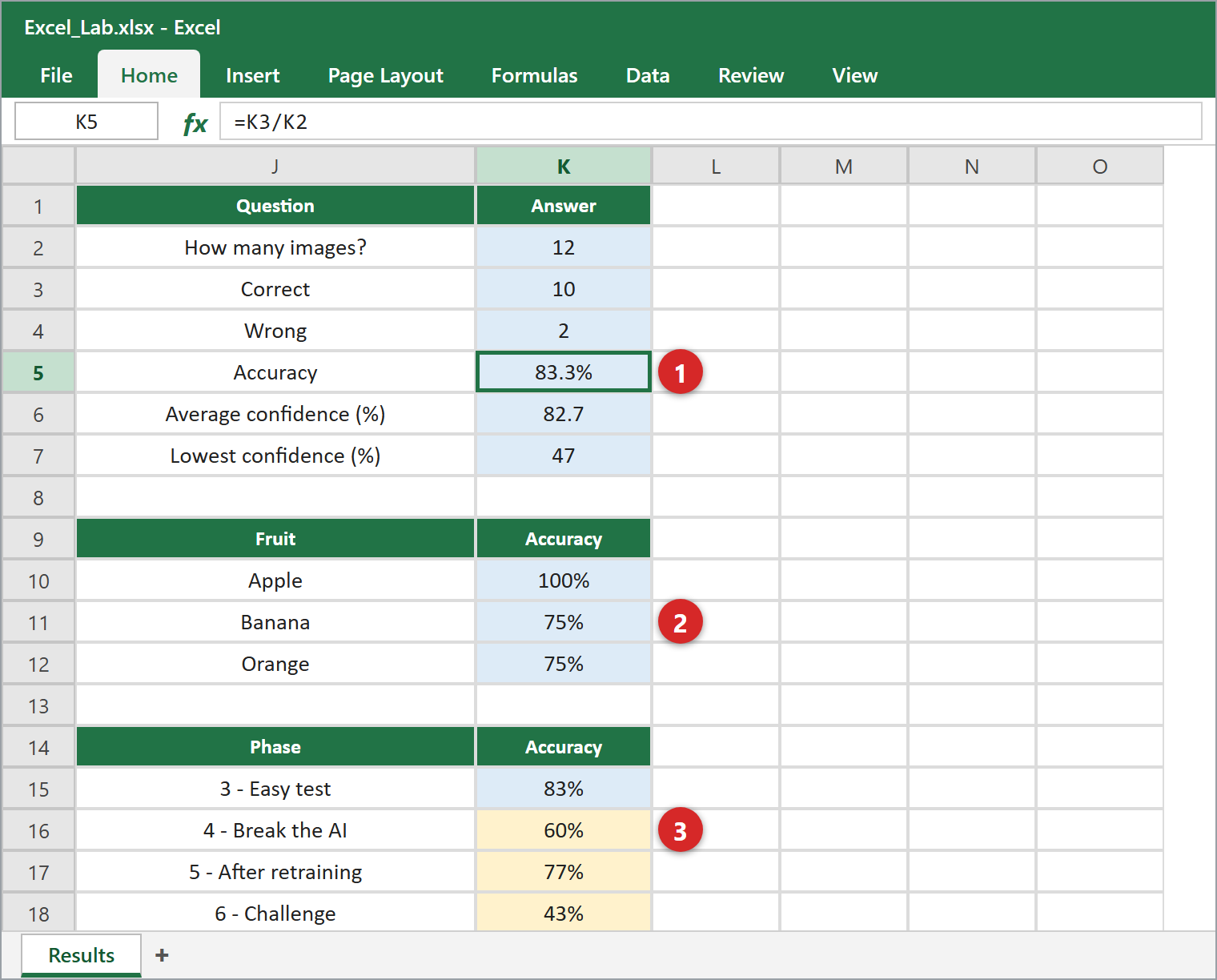Viewport: 1217px width, 980px height.
Task: Select the cell showing 43%
Action: click(564, 913)
